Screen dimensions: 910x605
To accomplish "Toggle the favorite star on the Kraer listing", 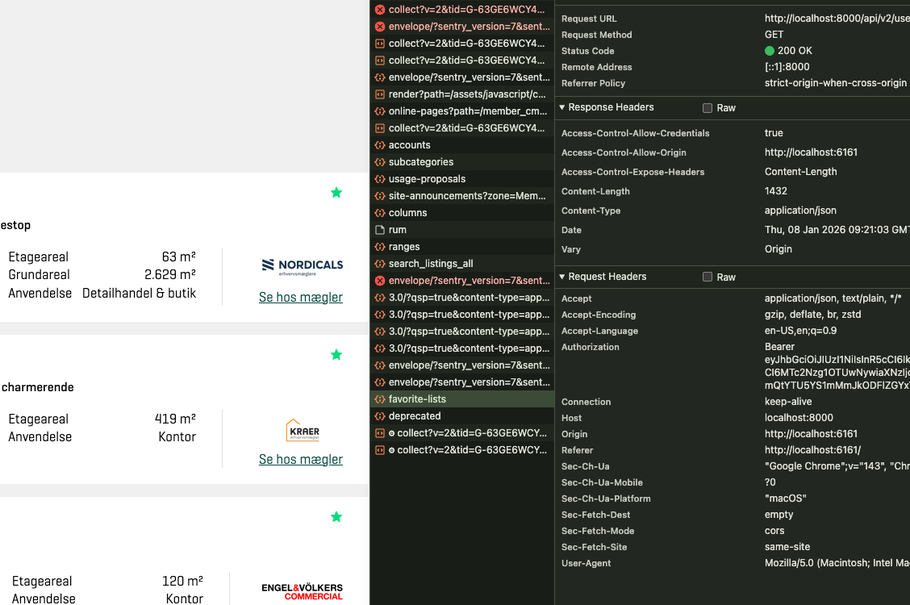I will [x=336, y=355].
